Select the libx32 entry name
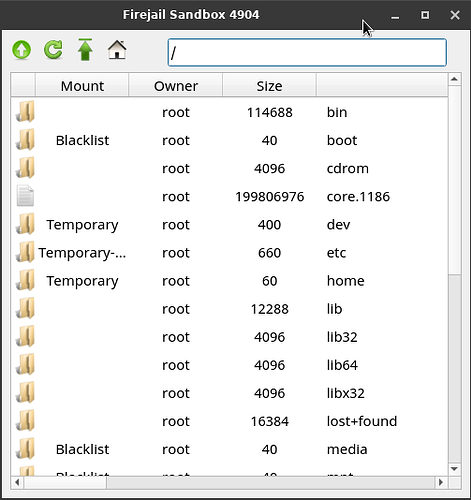The width and height of the screenshot is (471, 500). (345, 393)
